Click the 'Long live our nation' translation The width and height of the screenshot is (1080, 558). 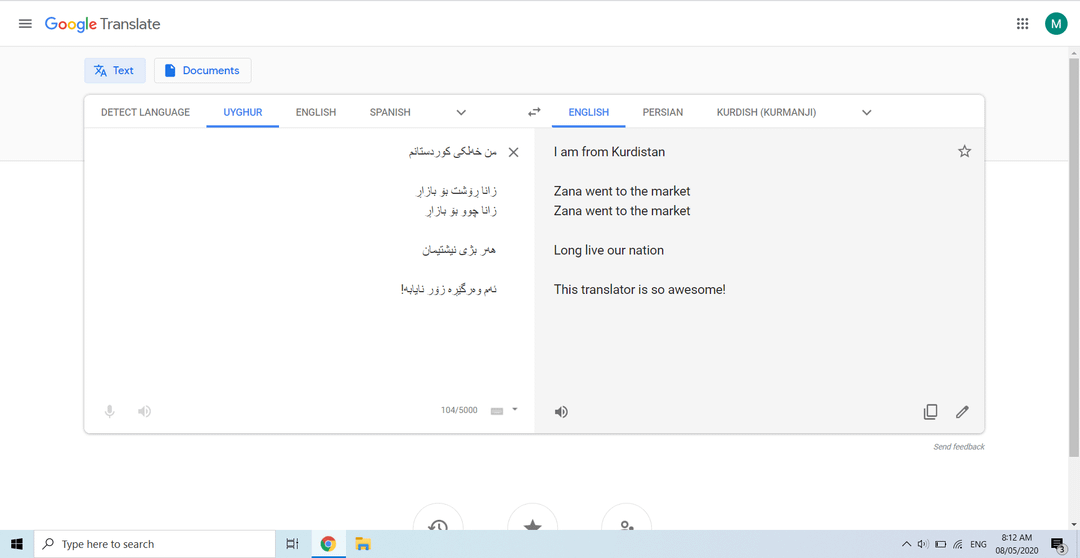609,250
